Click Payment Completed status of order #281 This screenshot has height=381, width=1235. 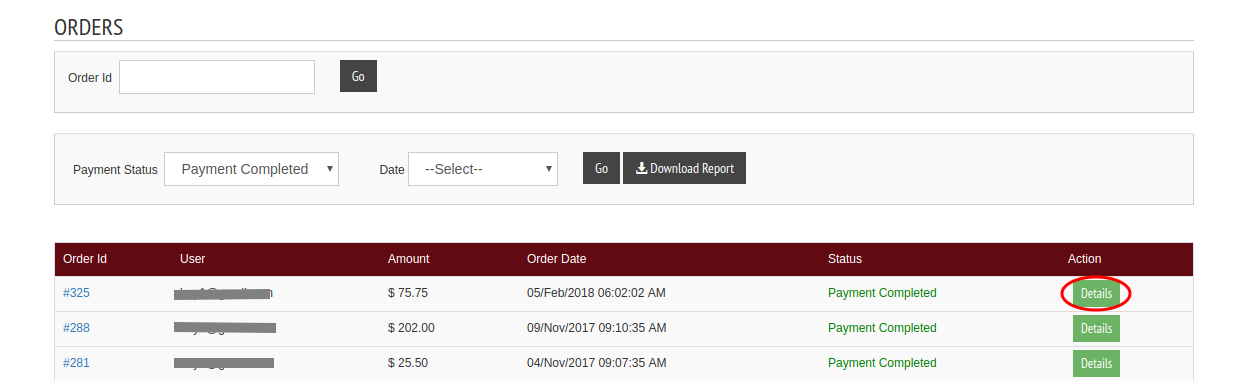(882, 363)
